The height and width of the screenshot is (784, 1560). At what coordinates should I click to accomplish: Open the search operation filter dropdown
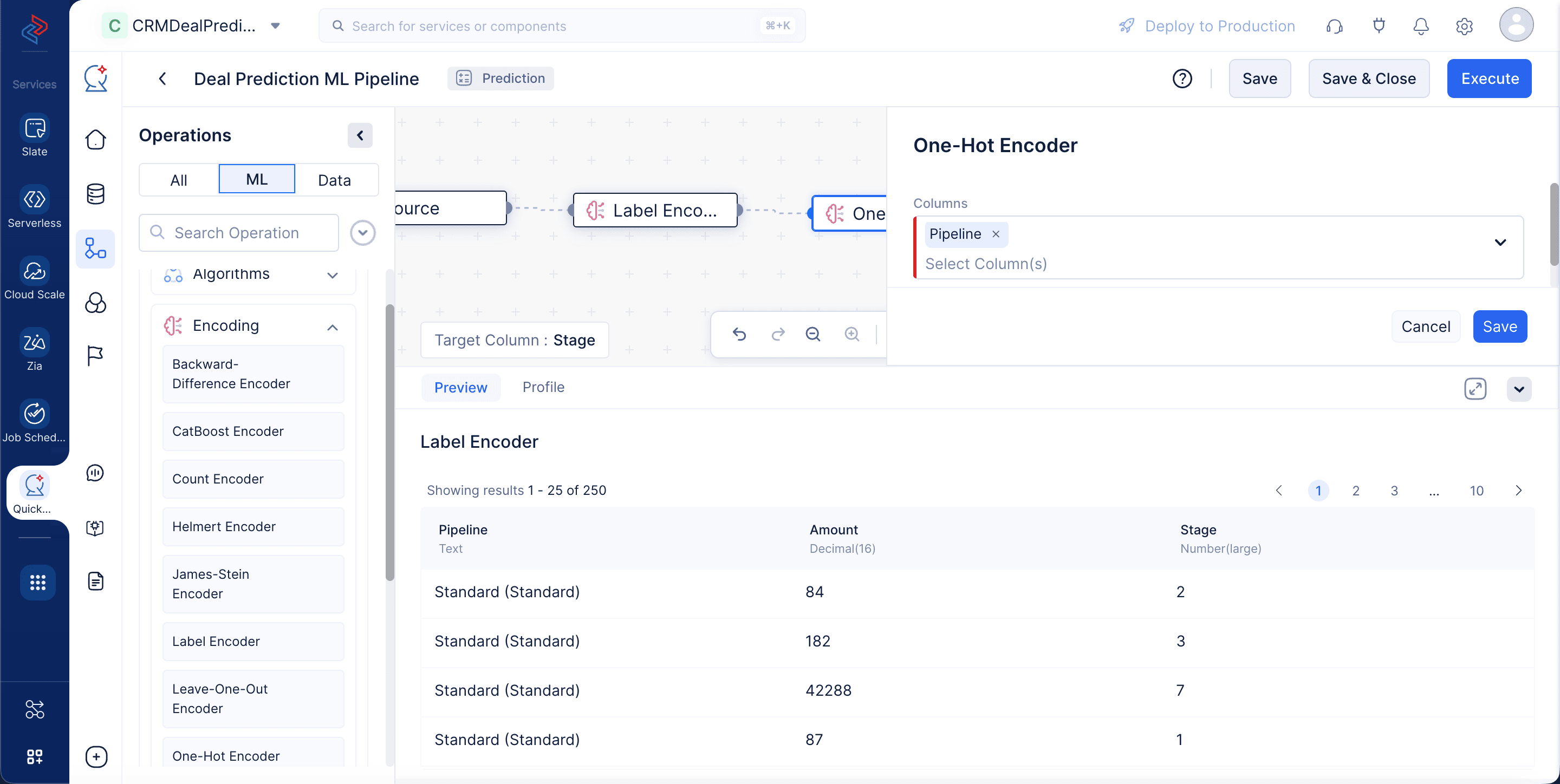click(x=363, y=233)
